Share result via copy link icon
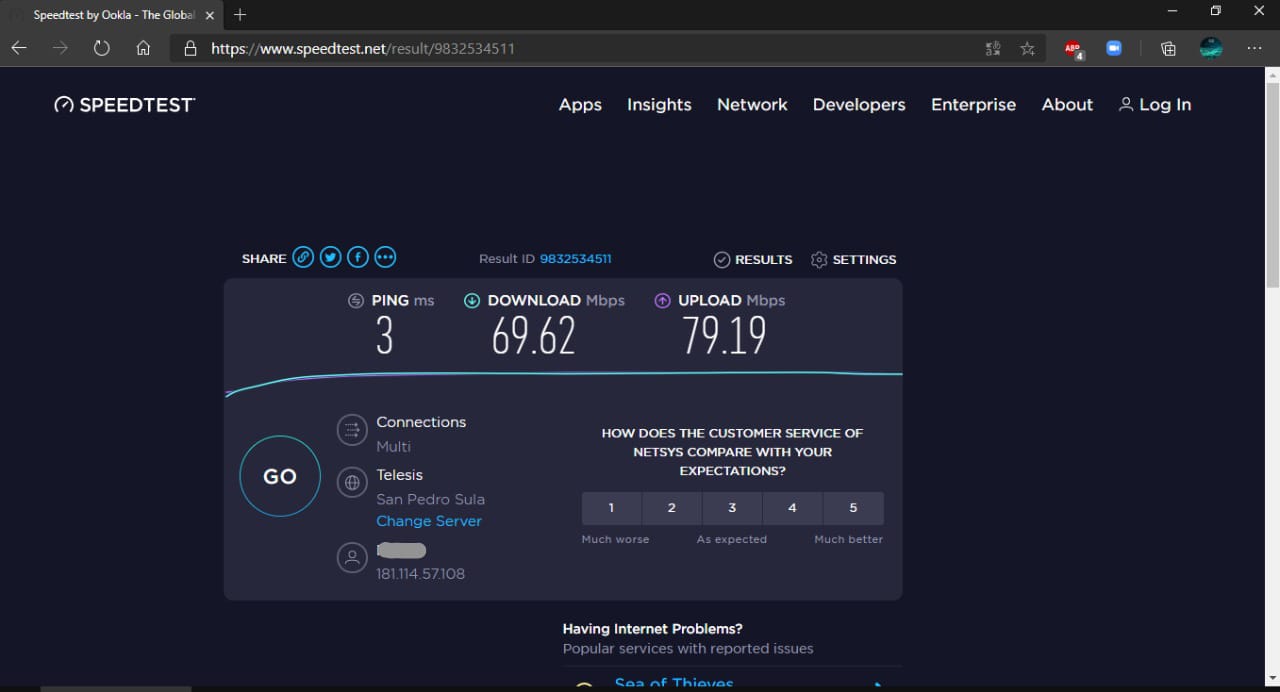1280x692 pixels. [303, 258]
